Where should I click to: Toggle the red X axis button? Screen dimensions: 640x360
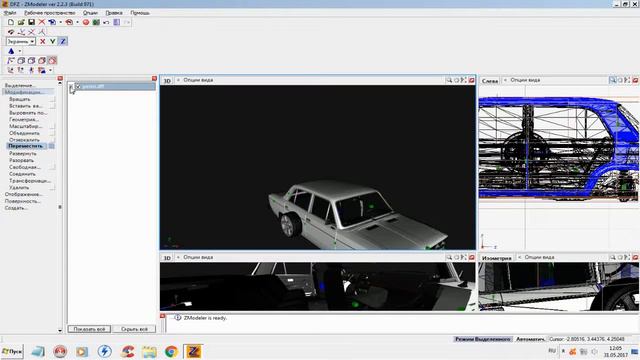pos(42,41)
